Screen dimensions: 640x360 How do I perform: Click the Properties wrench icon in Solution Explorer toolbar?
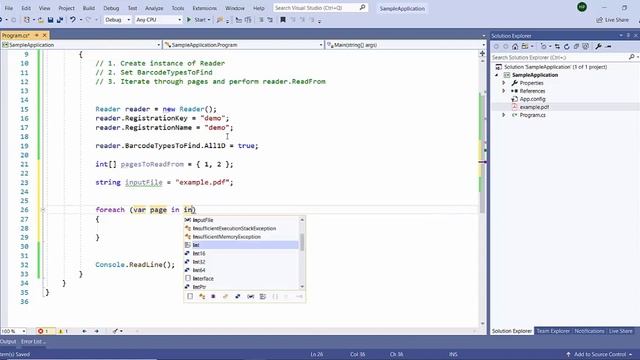click(x=598, y=47)
